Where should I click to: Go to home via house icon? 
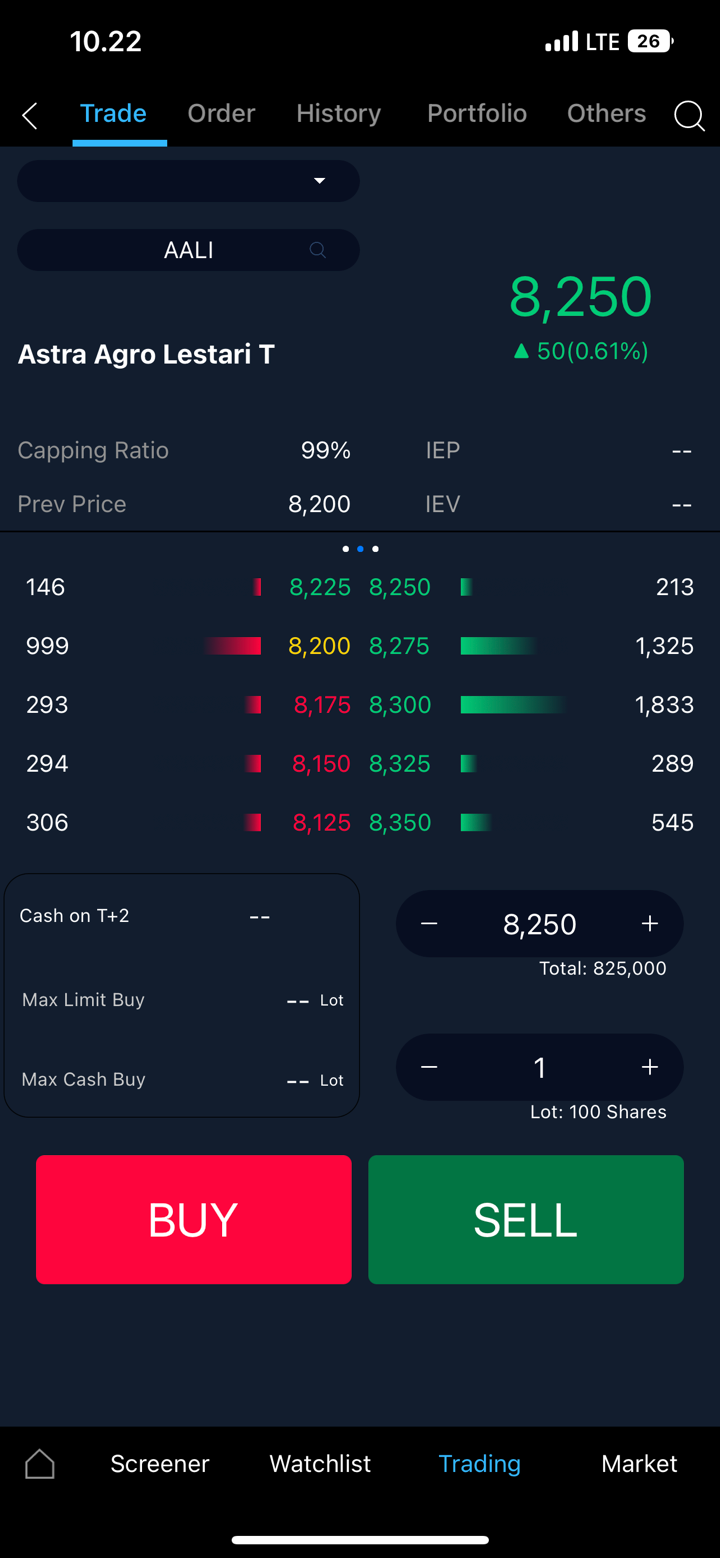[x=40, y=1464]
